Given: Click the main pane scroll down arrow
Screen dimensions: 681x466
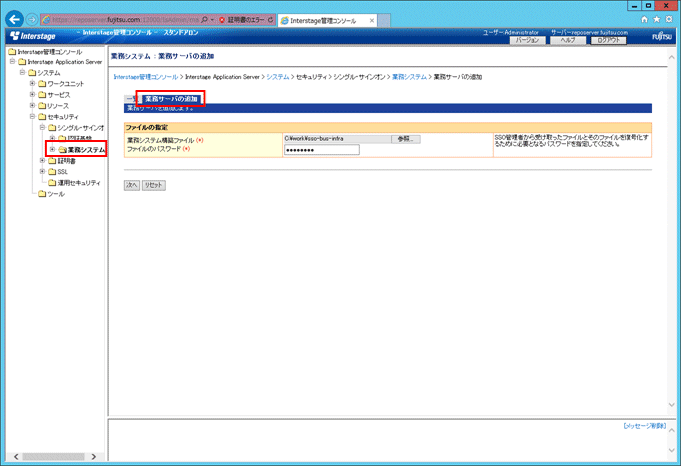Looking at the screenshot, I should (x=671, y=405).
